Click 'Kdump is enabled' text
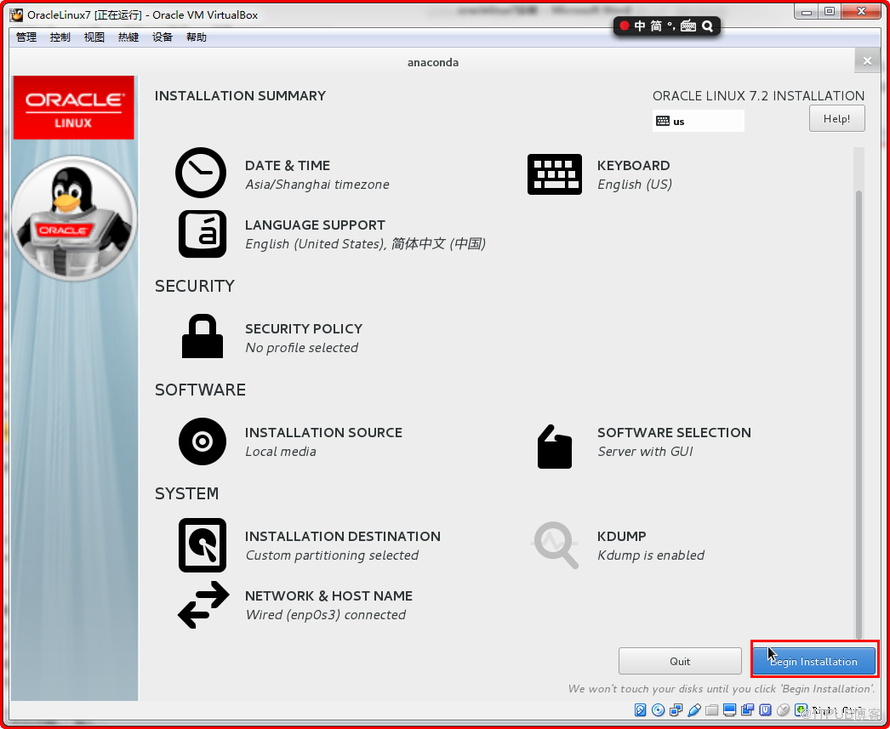This screenshot has height=729, width=890. point(651,555)
